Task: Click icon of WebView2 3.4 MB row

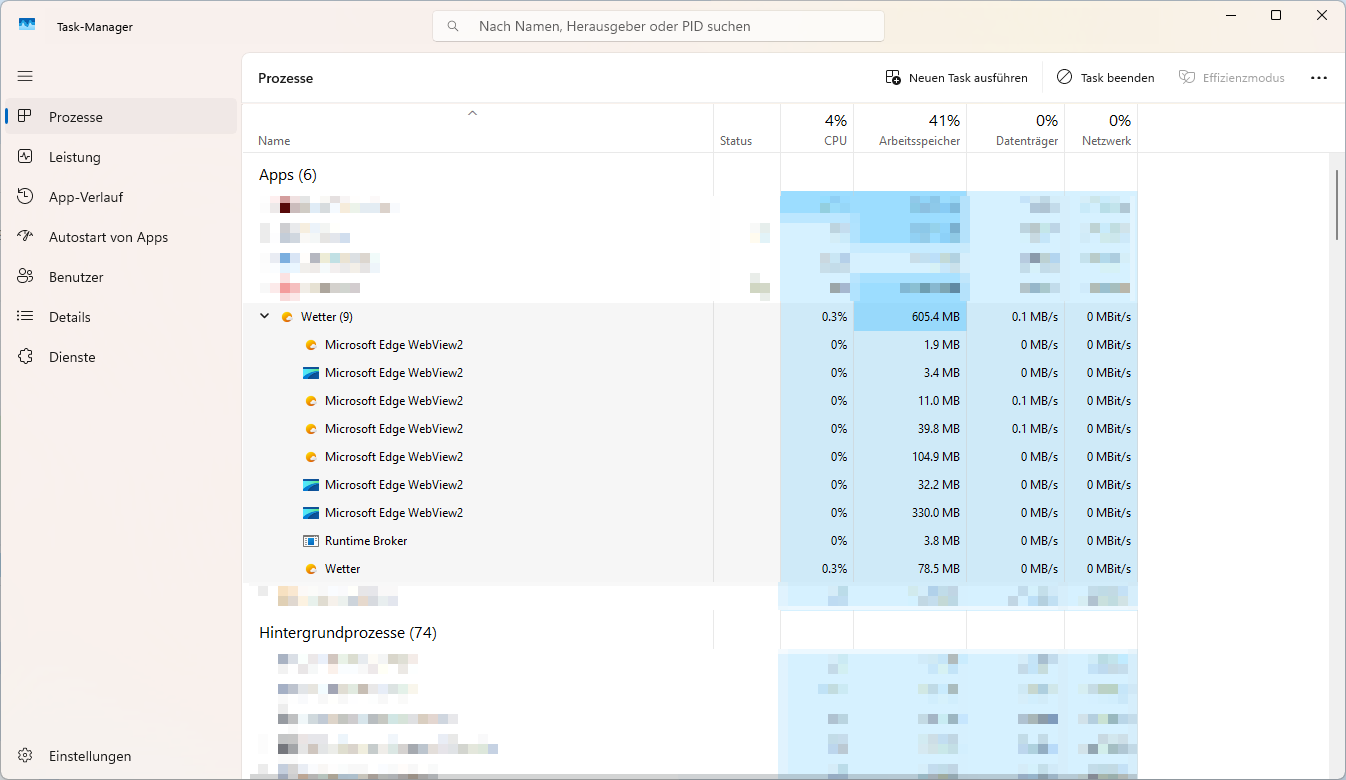Action: point(311,373)
